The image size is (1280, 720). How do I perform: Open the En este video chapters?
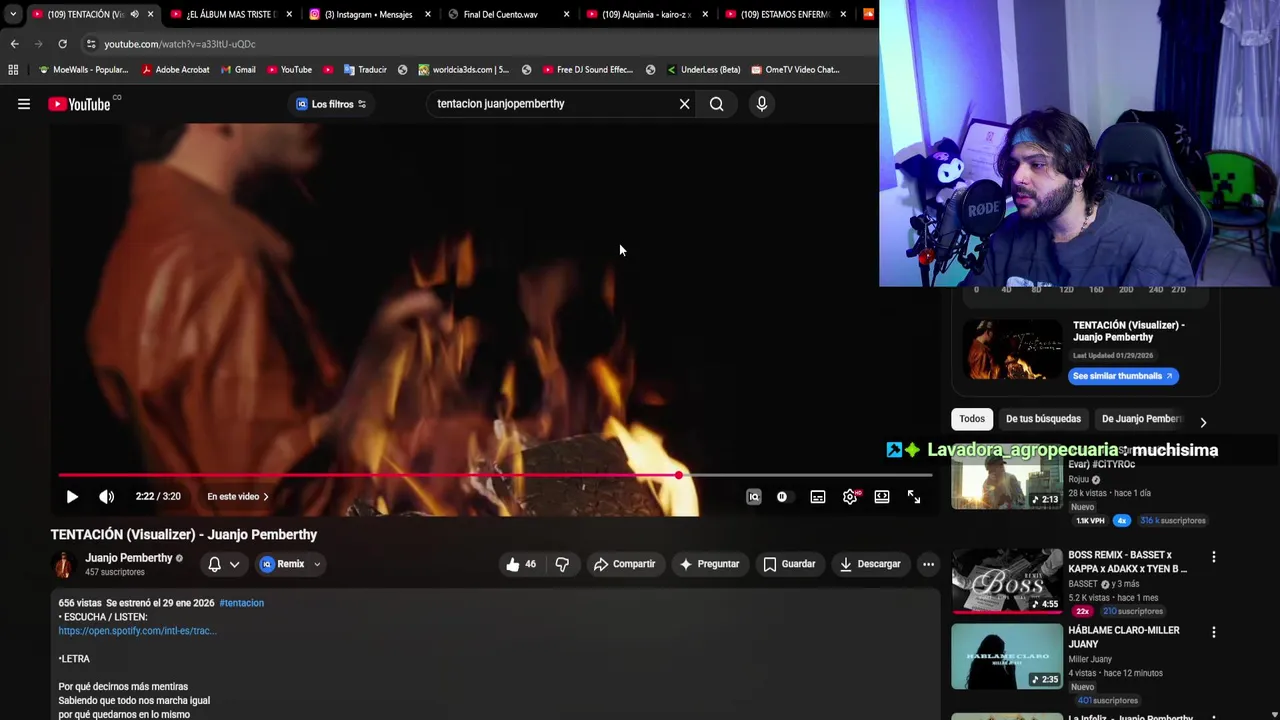coord(238,496)
